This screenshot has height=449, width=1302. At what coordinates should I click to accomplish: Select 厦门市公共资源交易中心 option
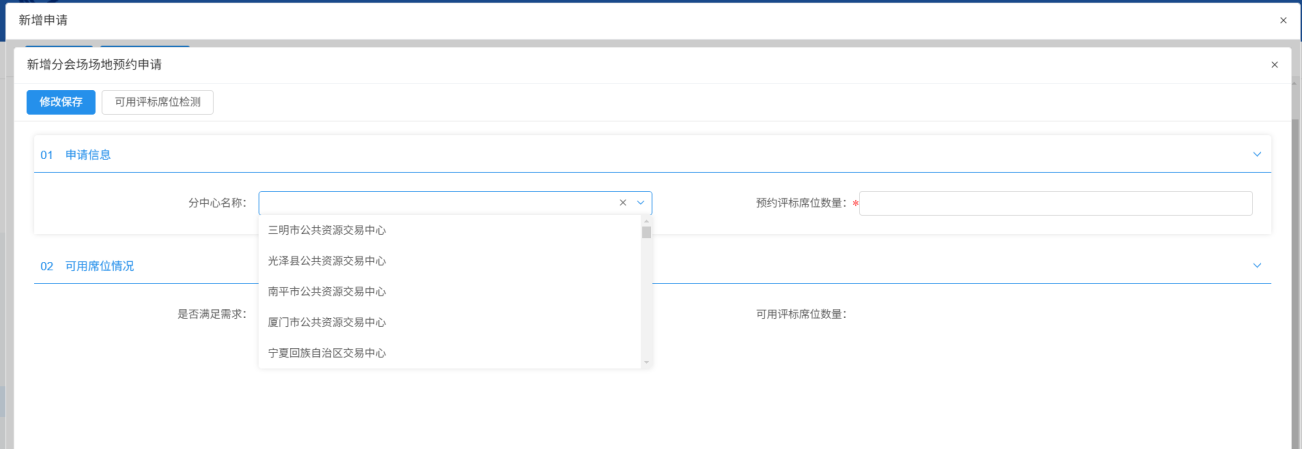click(327, 323)
